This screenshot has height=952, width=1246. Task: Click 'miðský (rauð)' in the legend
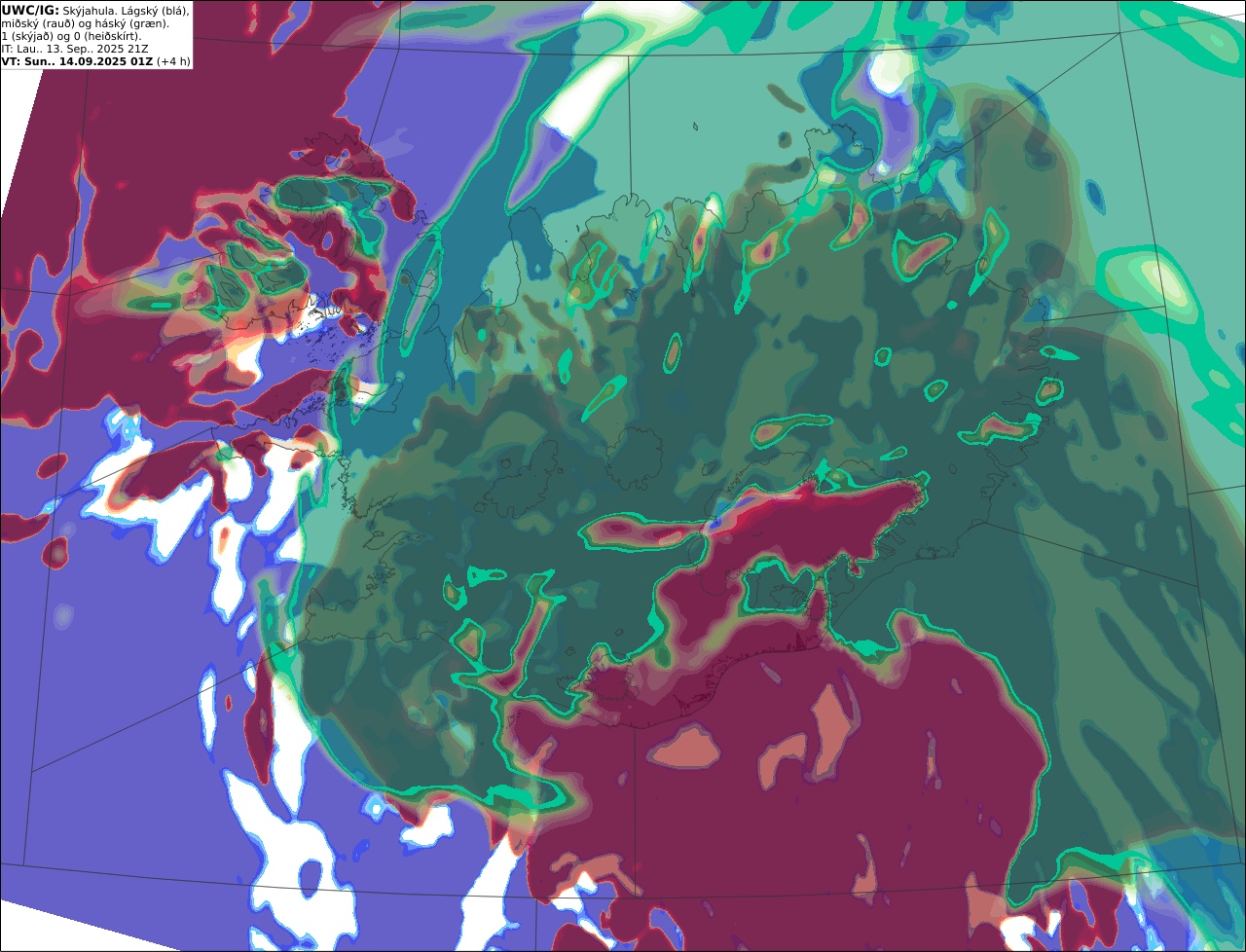[x=38, y=23]
